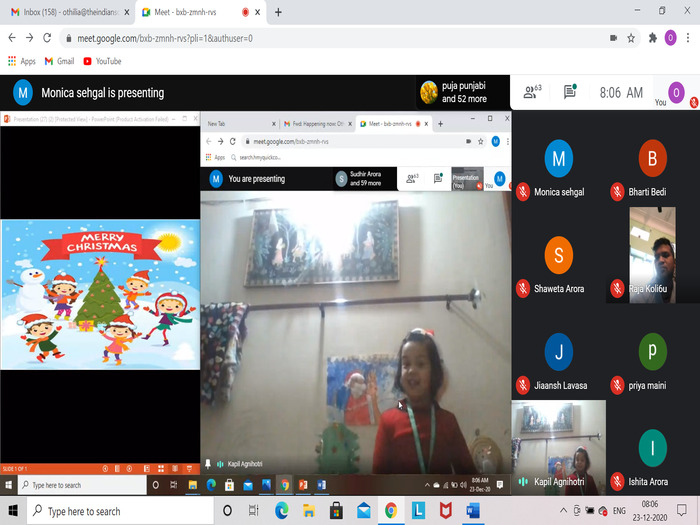Open McAfee from the taskbar
This screenshot has width=700, height=525.
click(x=446, y=510)
